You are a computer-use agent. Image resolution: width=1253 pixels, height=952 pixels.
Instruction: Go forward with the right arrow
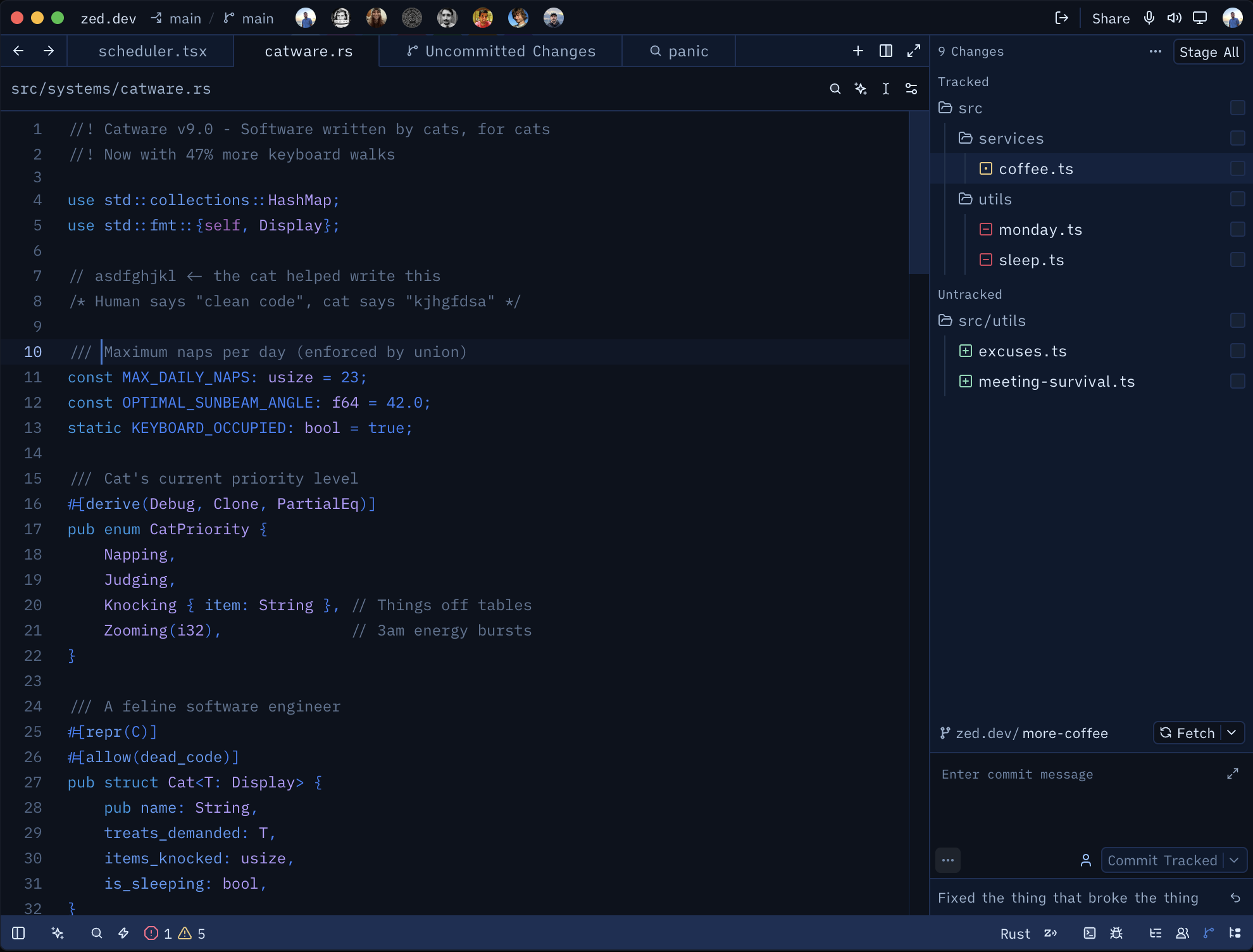tap(49, 51)
